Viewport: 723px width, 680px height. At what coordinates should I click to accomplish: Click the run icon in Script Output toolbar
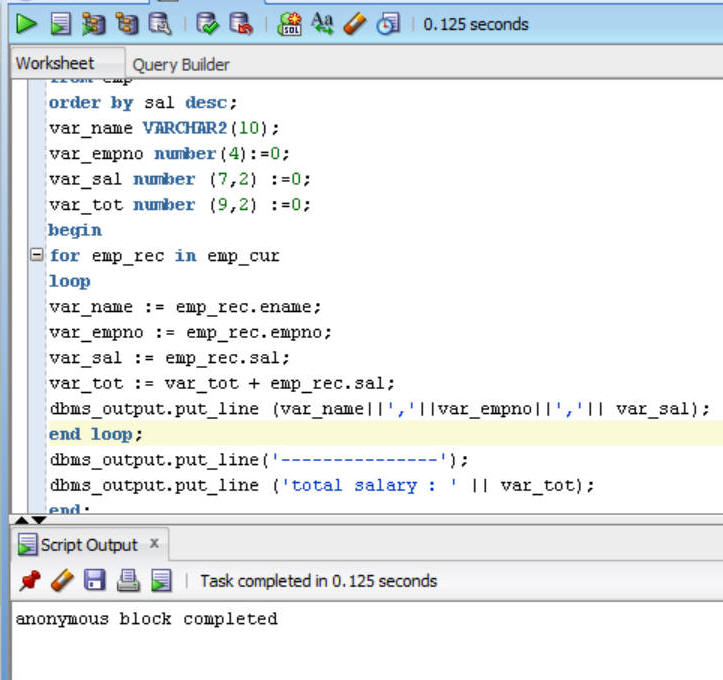161,580
